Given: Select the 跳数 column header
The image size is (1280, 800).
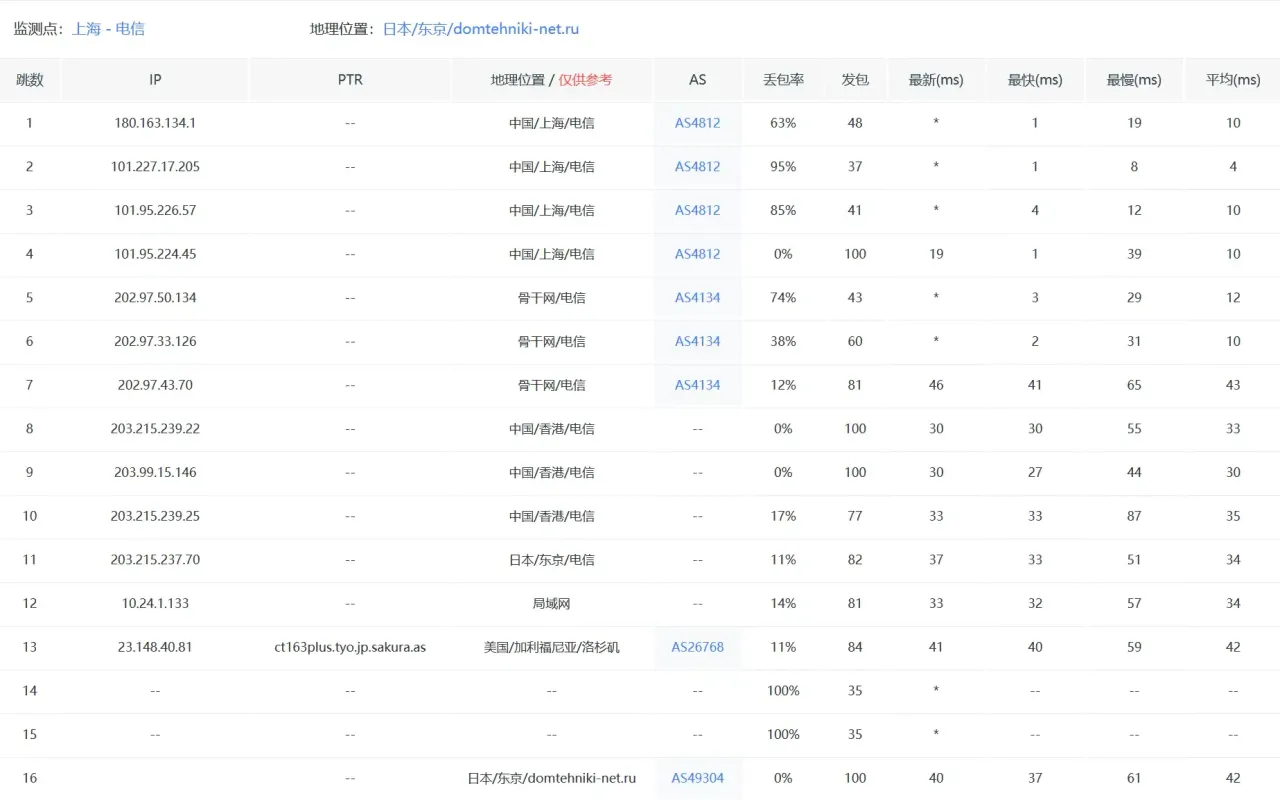Looking at the screenshot, I should [30, 80].
